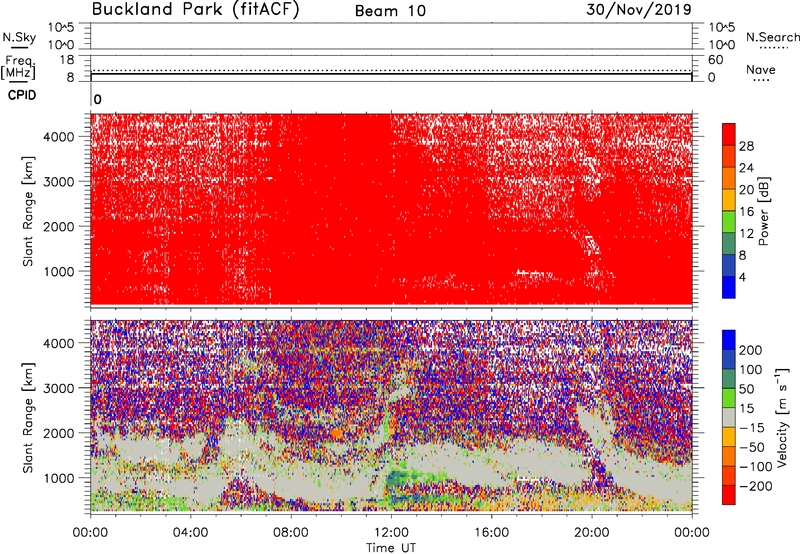Click the Velocity colorbar label "−100"
Screen dimensions: 800x554
pyautogui.click(x=756, y=467)
